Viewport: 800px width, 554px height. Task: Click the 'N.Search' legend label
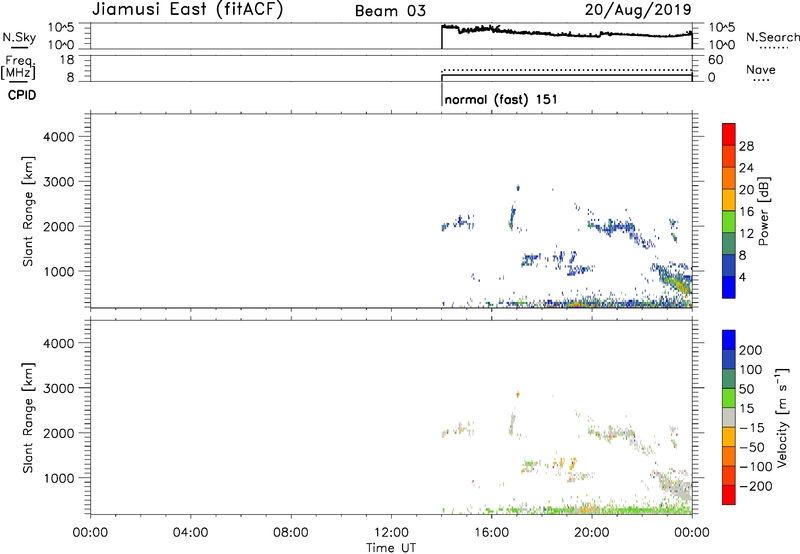coord(772,37)
